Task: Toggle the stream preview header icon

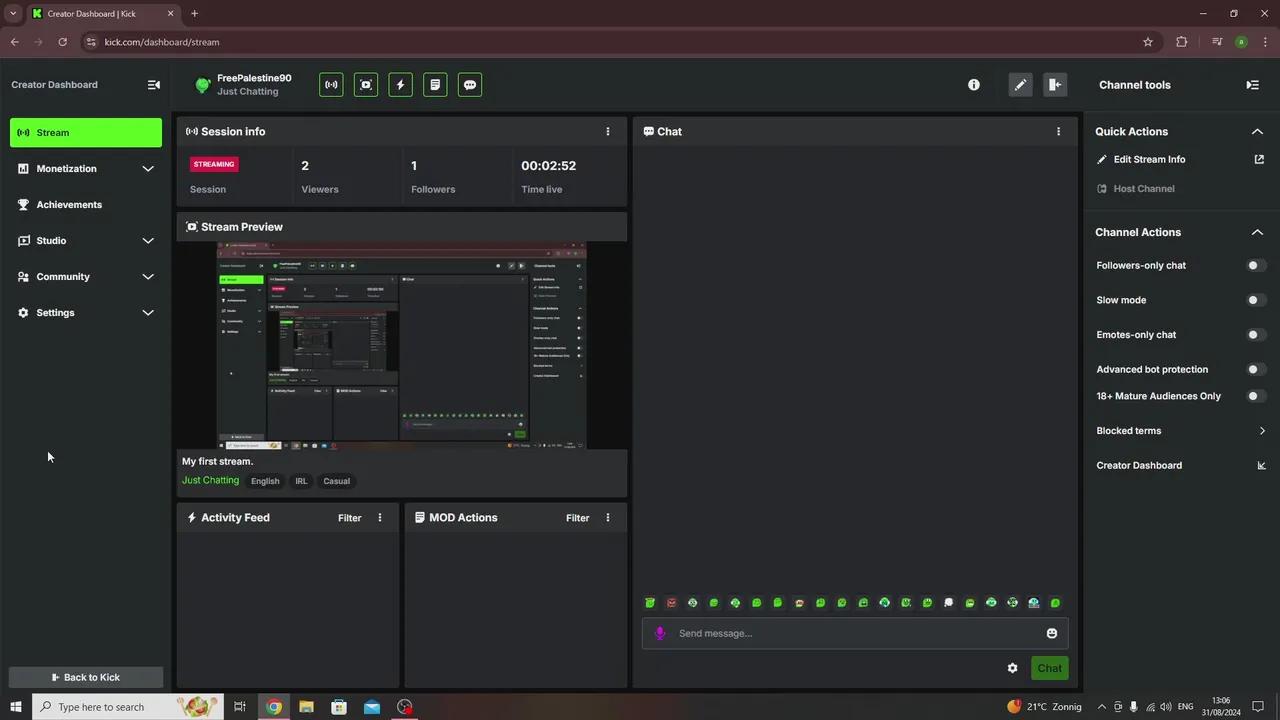Action: [366, 85]
